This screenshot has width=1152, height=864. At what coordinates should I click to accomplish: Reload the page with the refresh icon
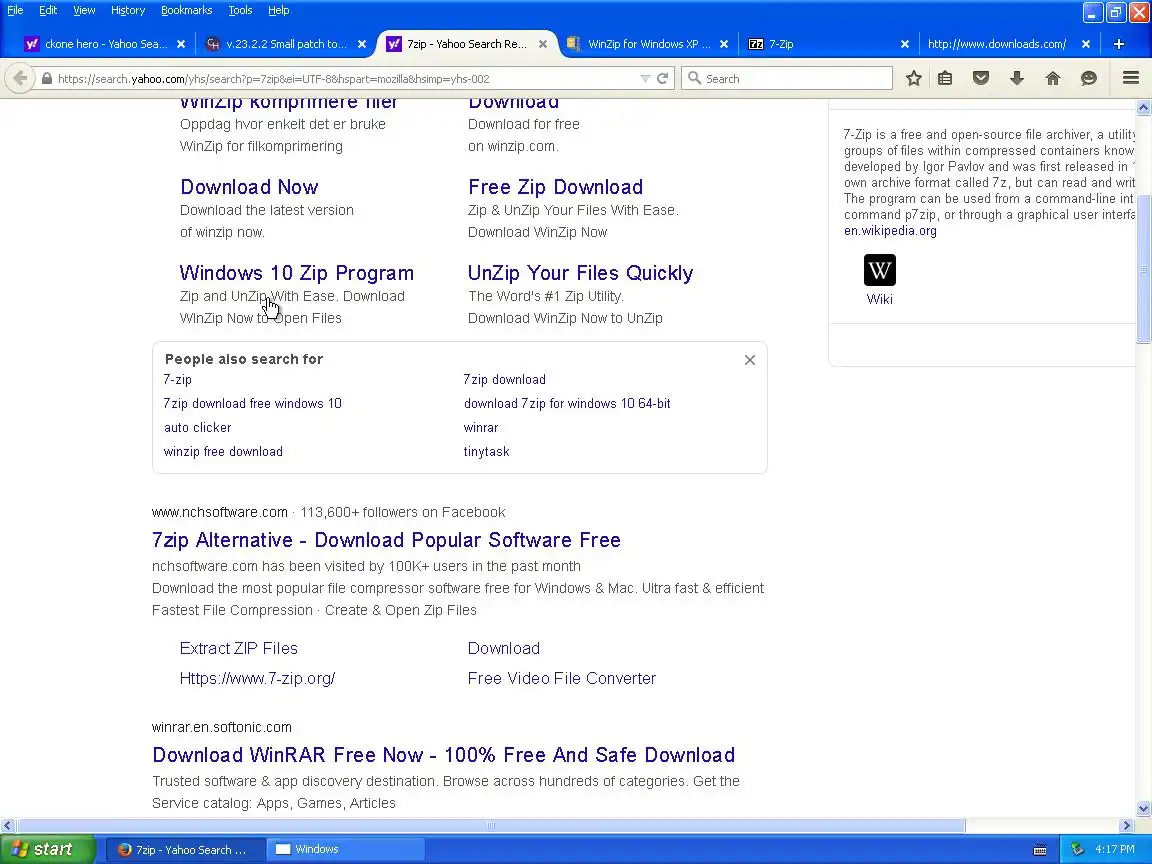tap(663, 78)
